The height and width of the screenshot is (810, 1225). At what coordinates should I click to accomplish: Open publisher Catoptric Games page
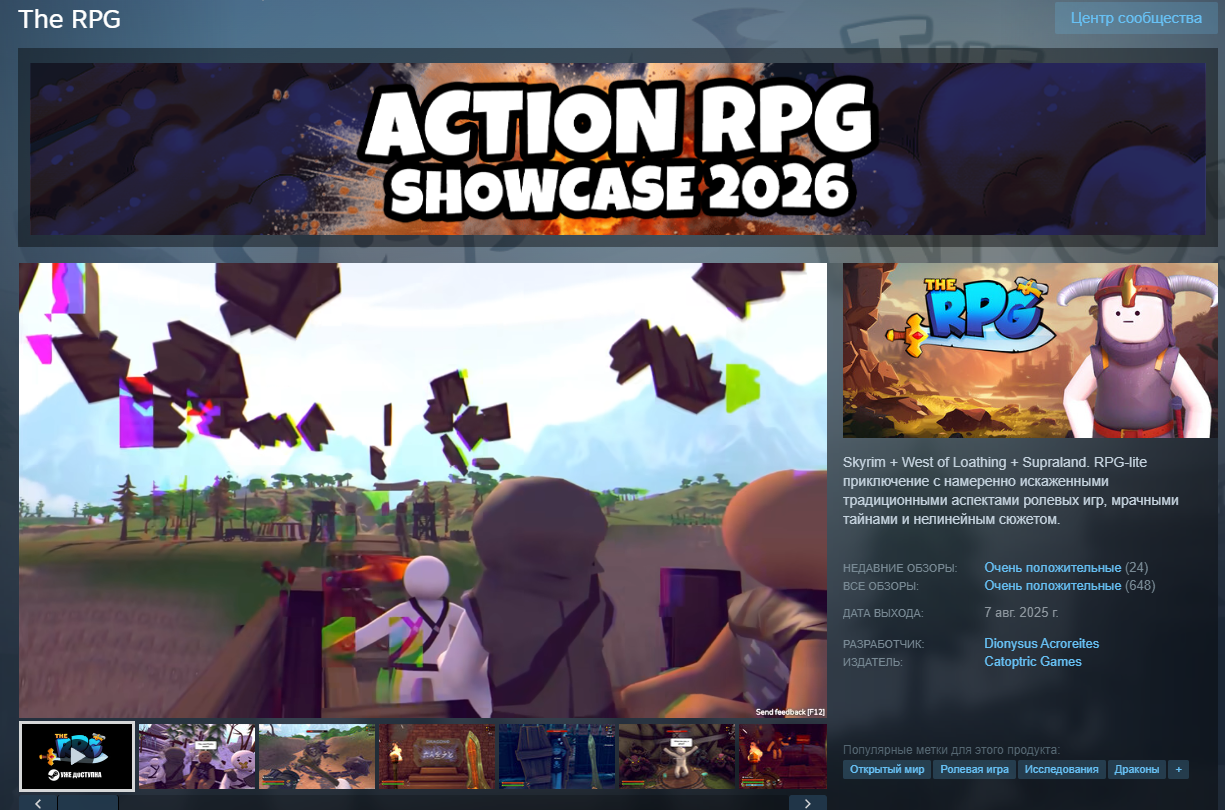[x=1033, y=662]
